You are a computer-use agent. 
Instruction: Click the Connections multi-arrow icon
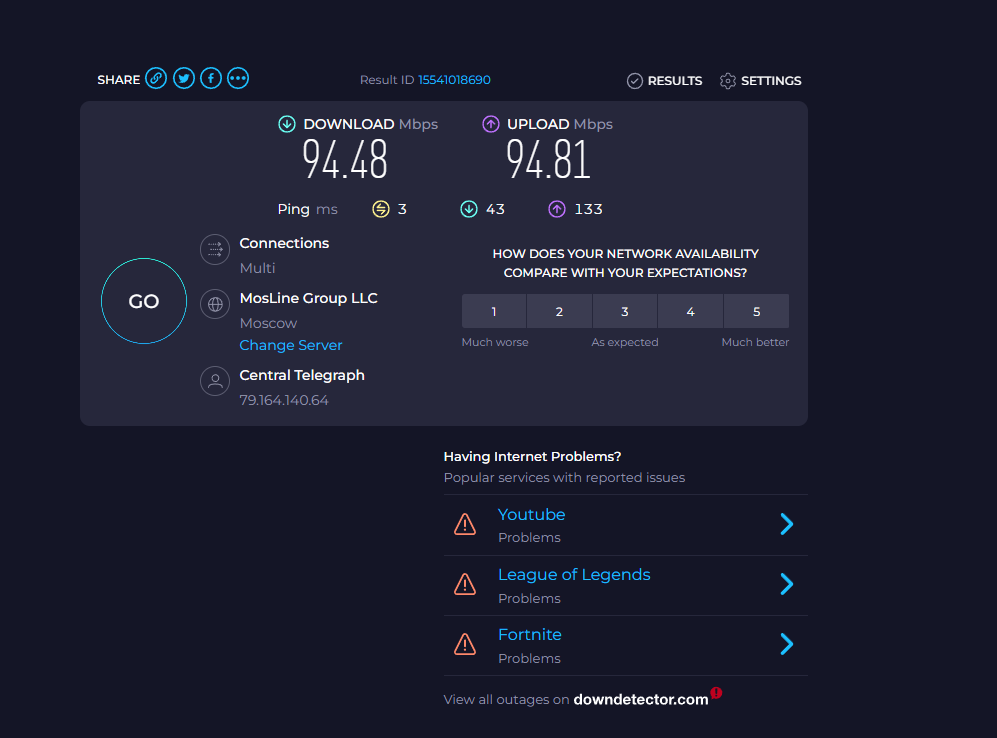point(215,250)
